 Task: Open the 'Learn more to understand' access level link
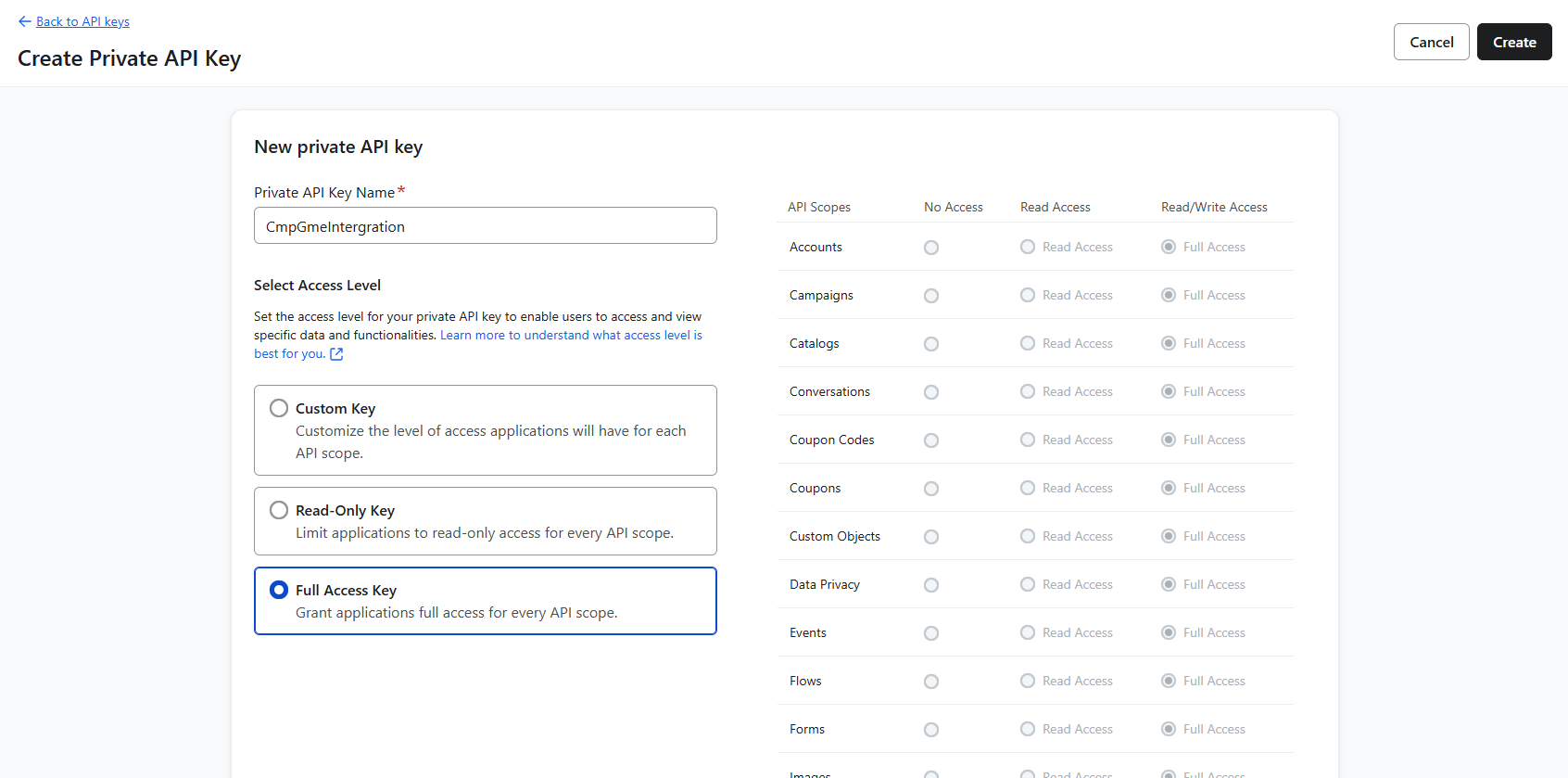coord(570,336)
